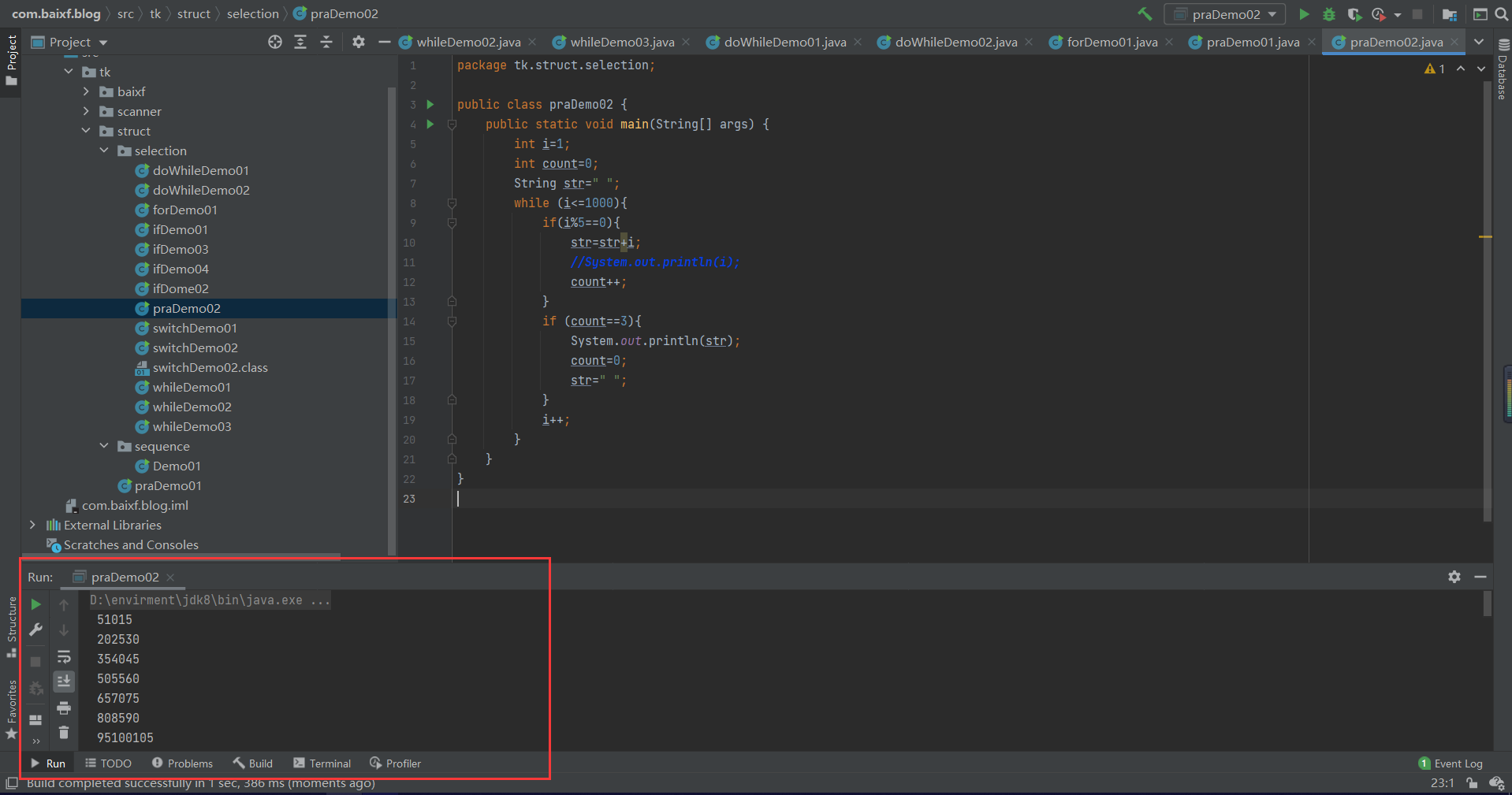Click the run gutter arrow on line 4
The height and width of the screenshot is (795, 1512).
click(430, 124)
